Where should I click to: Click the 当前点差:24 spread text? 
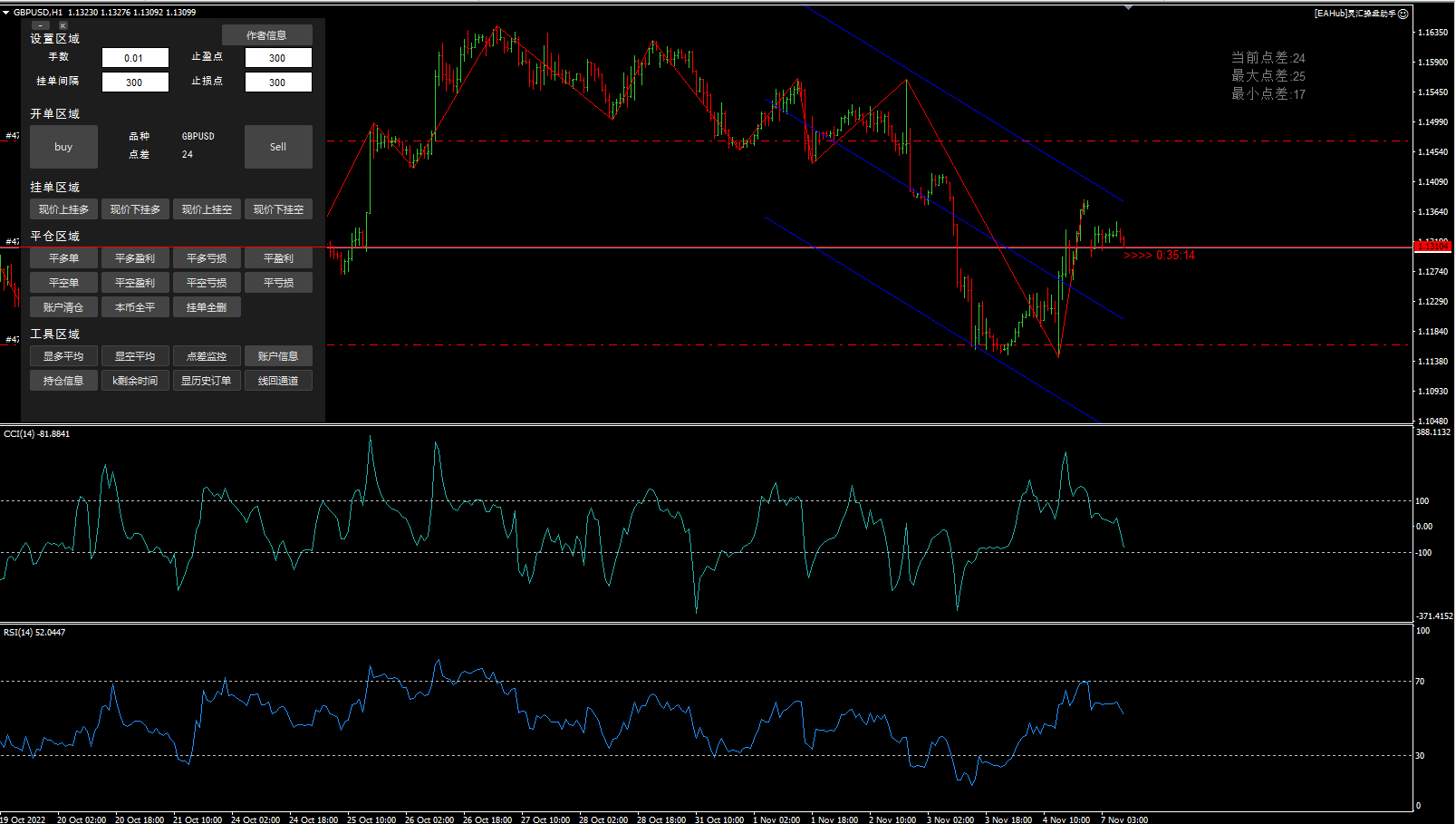point(1268,58)
